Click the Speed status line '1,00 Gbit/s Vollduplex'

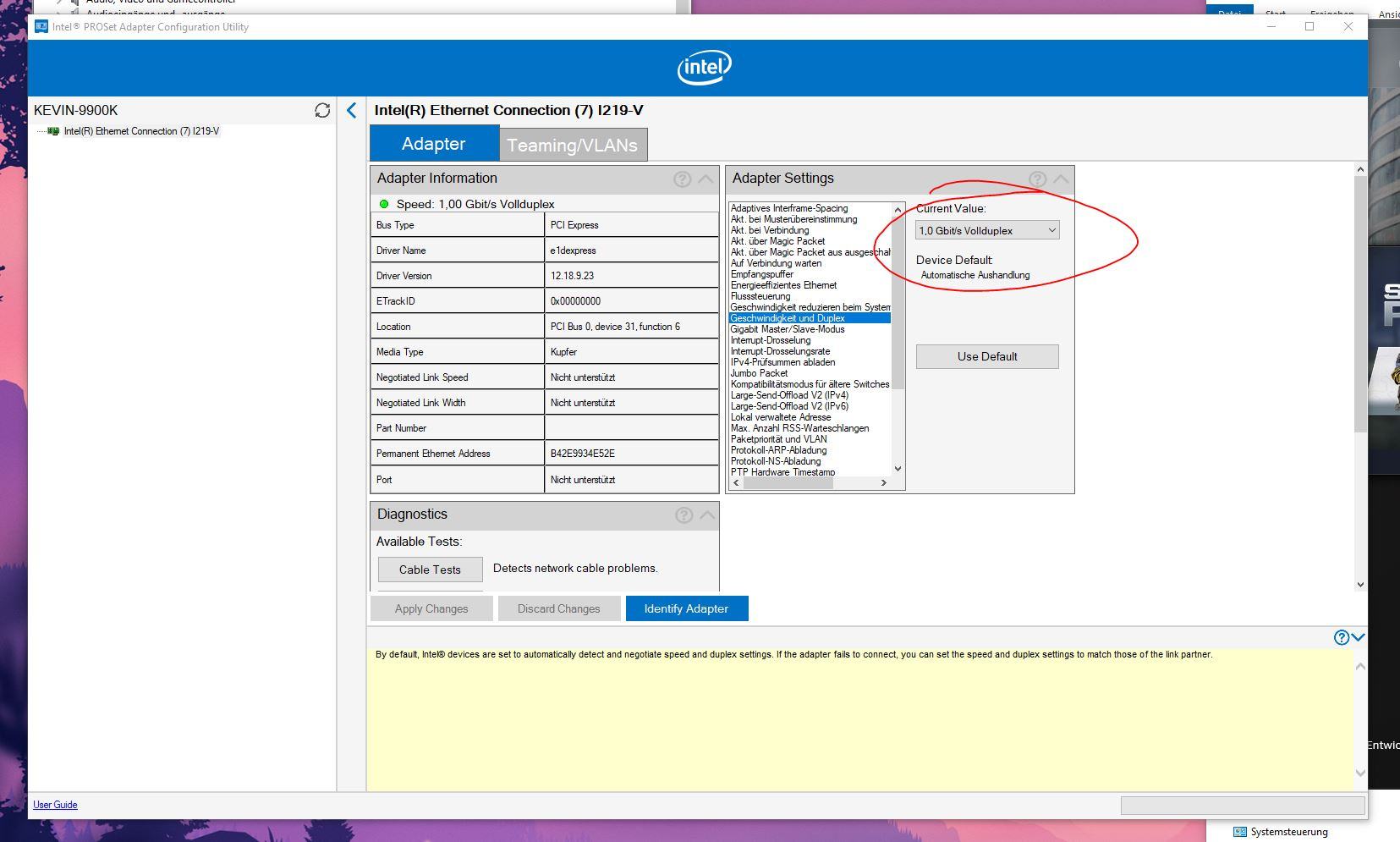[x=475, y=204]
